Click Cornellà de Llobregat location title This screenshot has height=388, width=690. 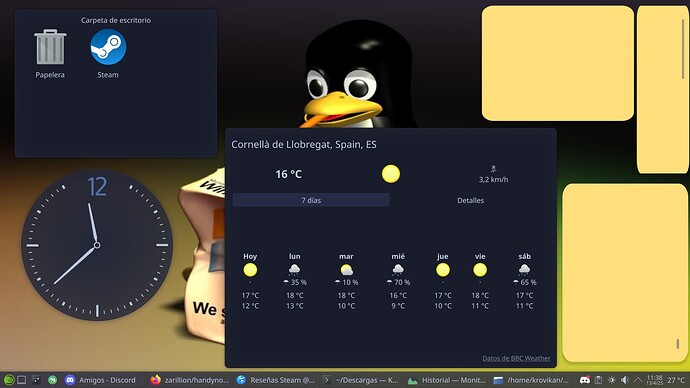point(304,144)
